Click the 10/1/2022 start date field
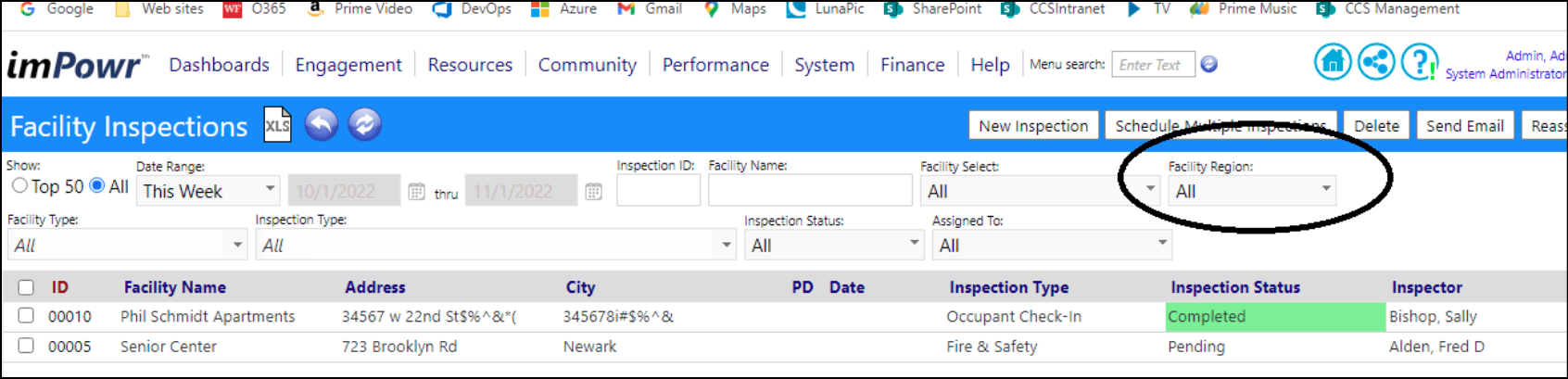Viewport: 1568px width, 379px height. pyautogui.click(x=344, y=191)
